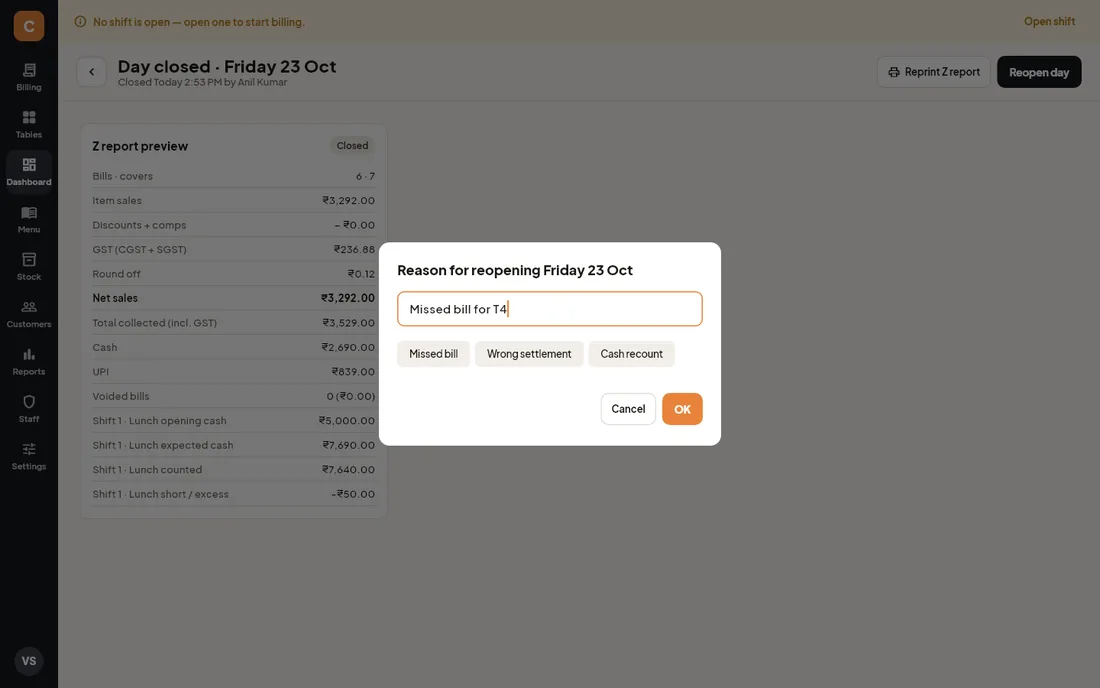Click the Bills · covers row label
1100x688 pixels.
click(123, 176)
